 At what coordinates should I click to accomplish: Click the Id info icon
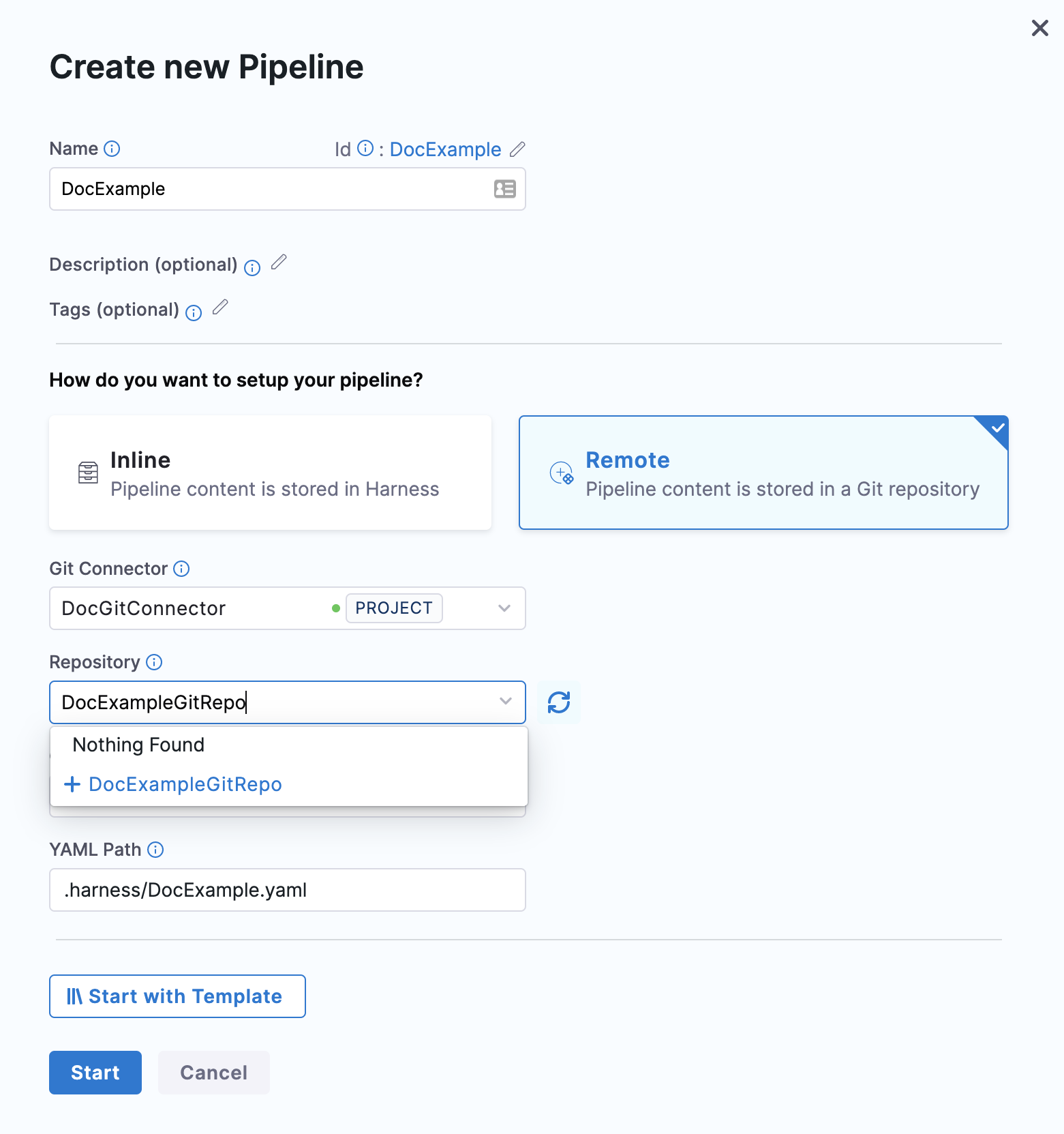point(366,149)
